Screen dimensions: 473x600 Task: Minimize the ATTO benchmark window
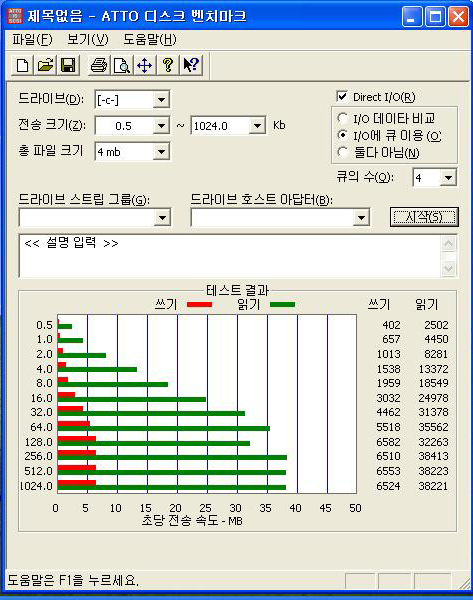point(411,17)
